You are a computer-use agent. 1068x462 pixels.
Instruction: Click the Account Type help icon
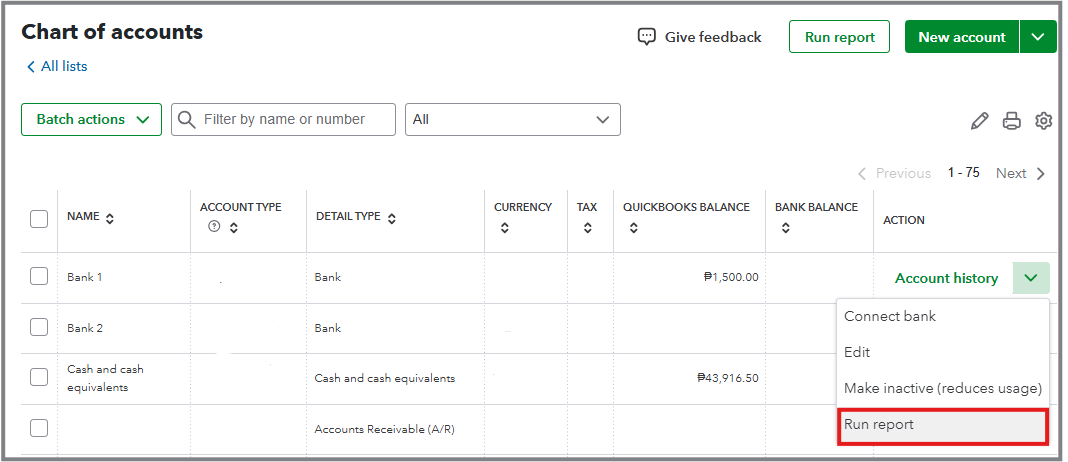[213, 227]
